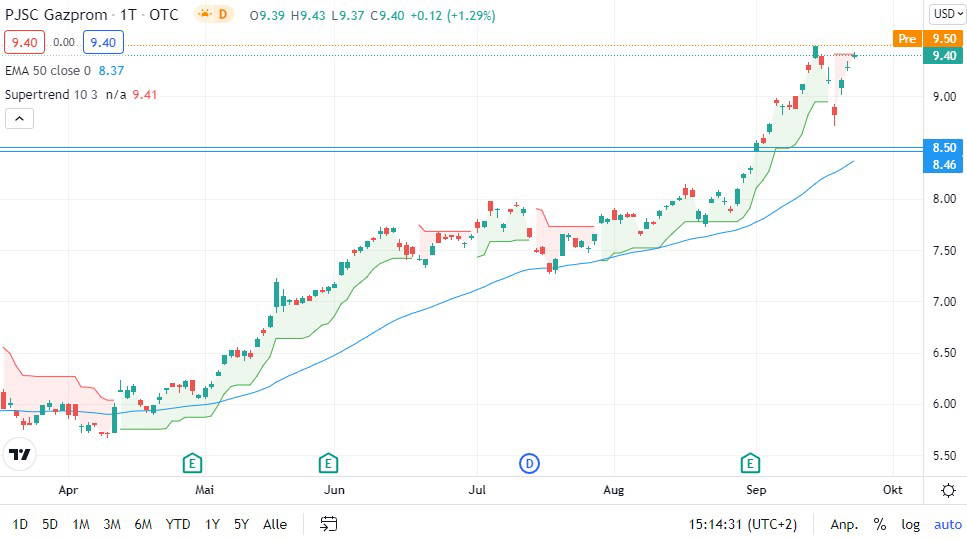Open the earnings marker near Sep
Image resolution: width=967 pixels, height=540 pixels.
pos(750,463)
